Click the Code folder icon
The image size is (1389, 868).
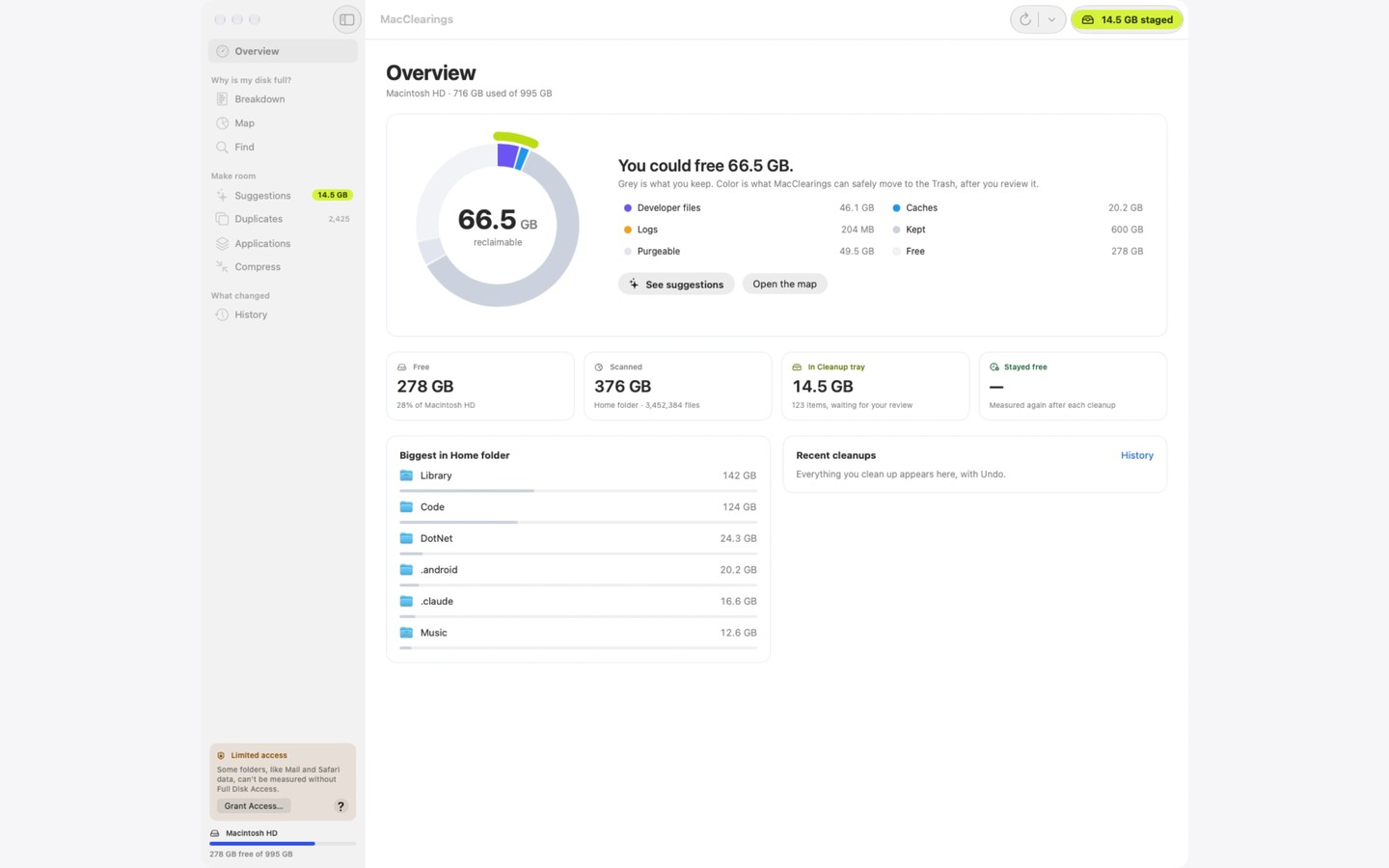click(406, 507)
